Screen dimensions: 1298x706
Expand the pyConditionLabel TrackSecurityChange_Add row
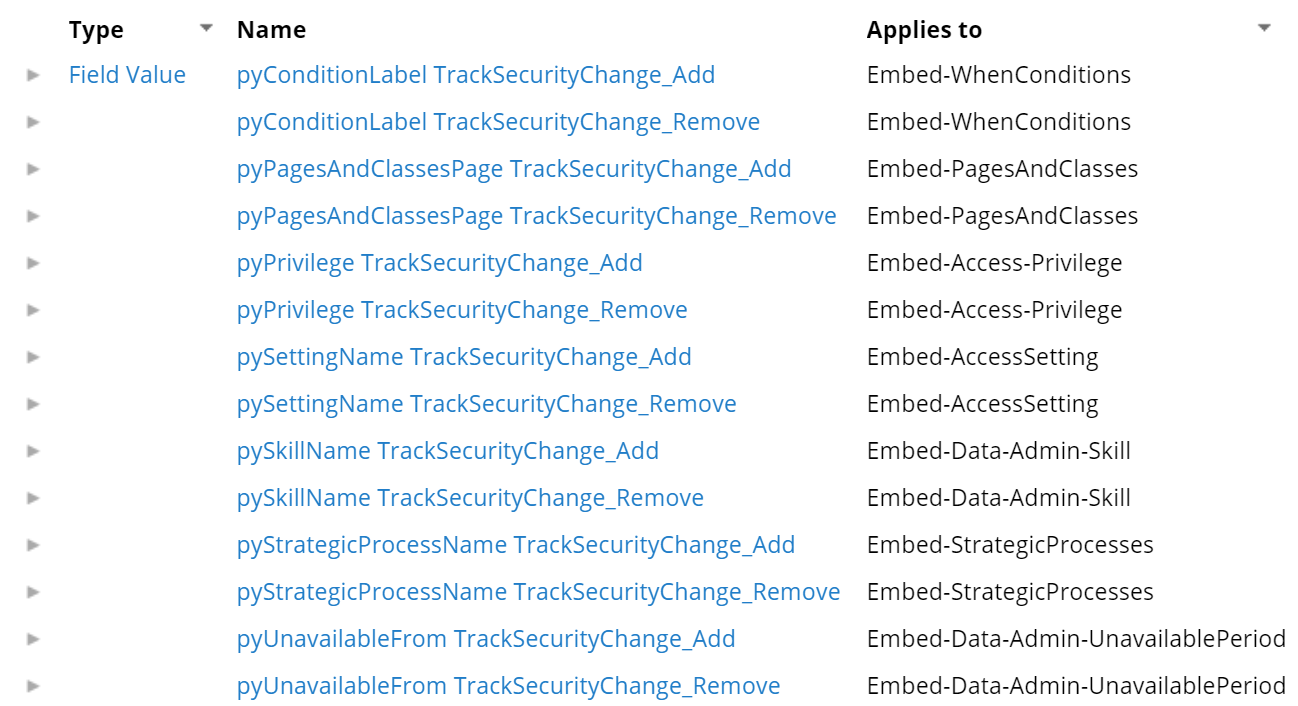(x=33, y=75)
